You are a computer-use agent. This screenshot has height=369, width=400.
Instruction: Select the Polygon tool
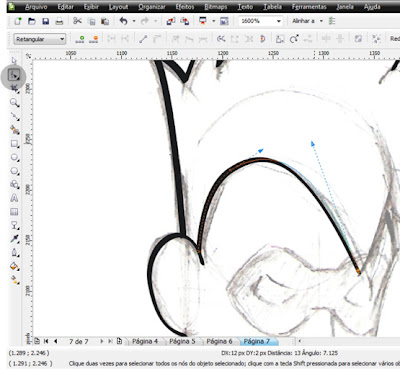(x=14, y=171)
